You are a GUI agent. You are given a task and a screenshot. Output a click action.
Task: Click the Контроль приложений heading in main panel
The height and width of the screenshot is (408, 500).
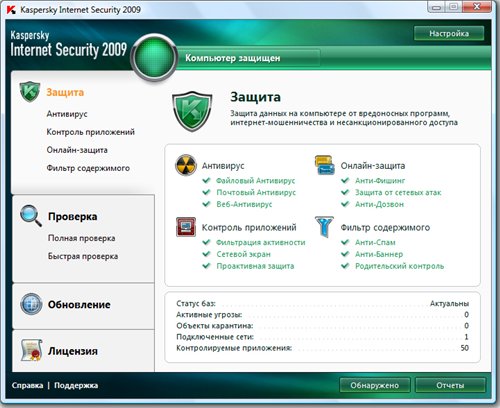coord(249,227)
